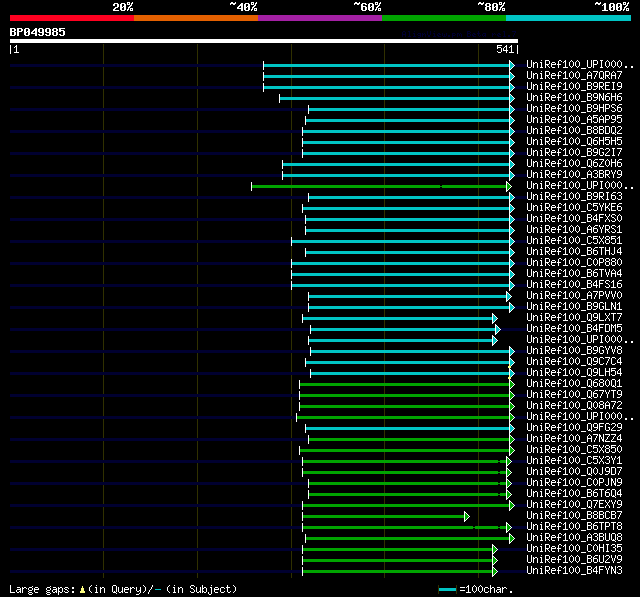
Task: Select the UniRef100_Q08A72 label
Action: pos(574,406)
